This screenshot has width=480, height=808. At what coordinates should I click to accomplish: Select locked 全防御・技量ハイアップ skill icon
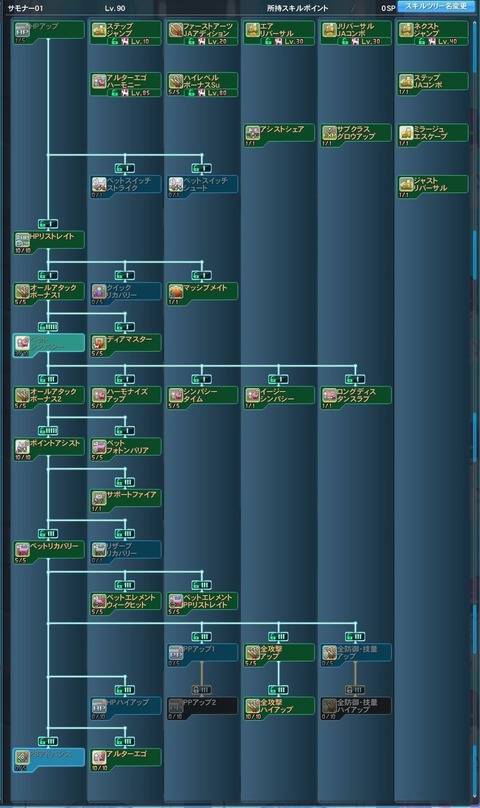pos(329,706)
